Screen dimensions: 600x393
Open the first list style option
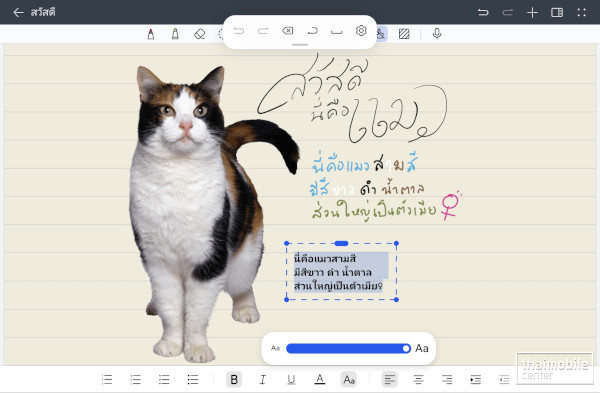(x=107, y=380)
